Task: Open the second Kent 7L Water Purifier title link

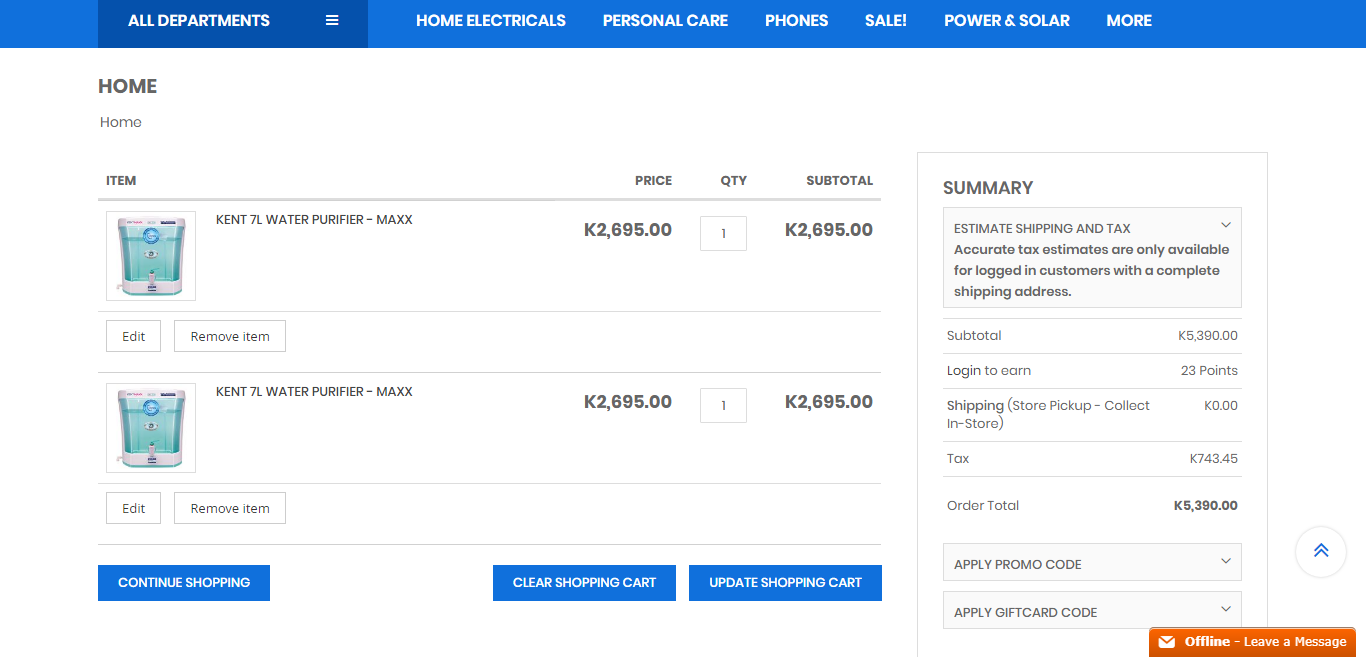Action: click(x=314, y=392)
